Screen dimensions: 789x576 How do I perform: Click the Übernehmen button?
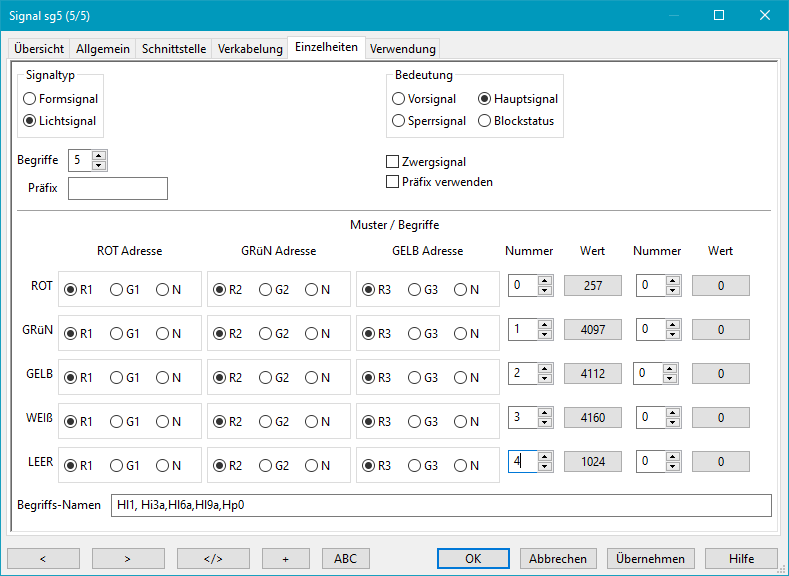coord(650,558)
